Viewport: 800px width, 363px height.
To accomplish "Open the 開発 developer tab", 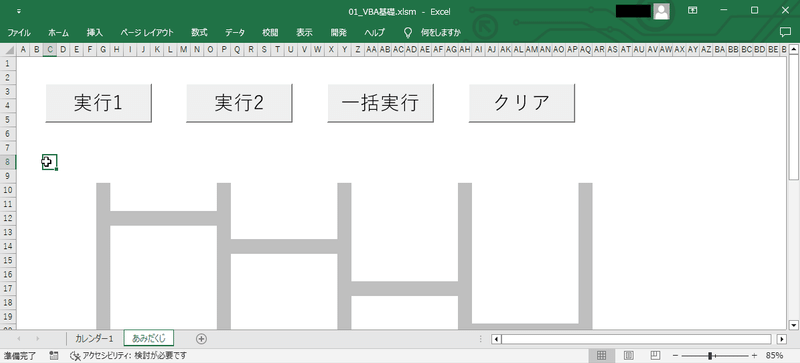I will [x=338, y=33].
